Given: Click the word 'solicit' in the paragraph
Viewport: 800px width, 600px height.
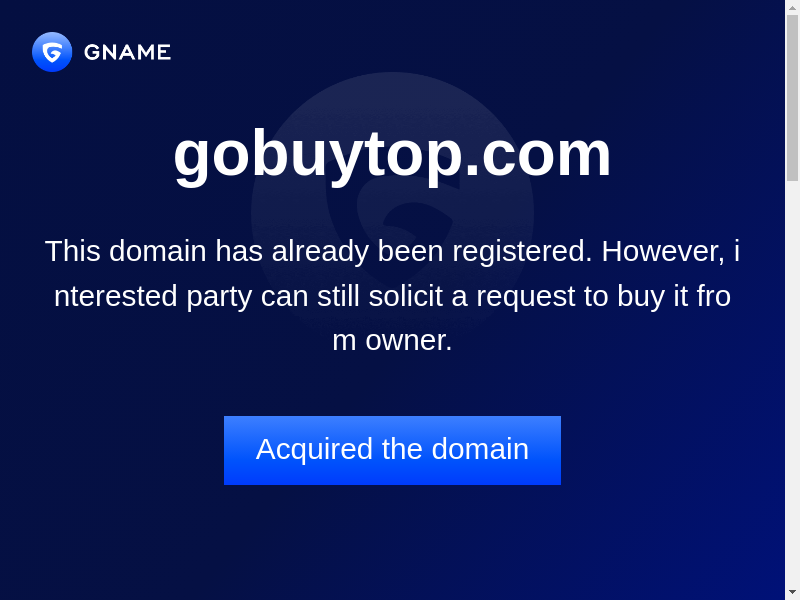Looking at the screenshot, I should [406, 296].
